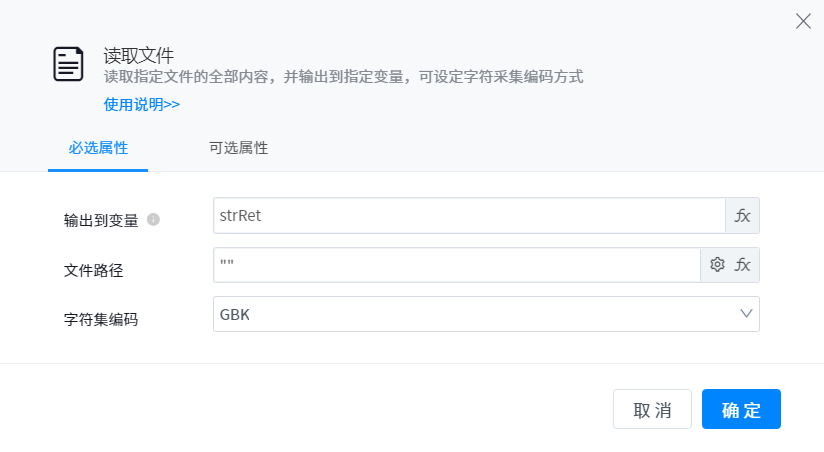Close the dialog with the X icon
Image resolution: width=824 pixels, height=452 pixels.
(x=803, y=21)
